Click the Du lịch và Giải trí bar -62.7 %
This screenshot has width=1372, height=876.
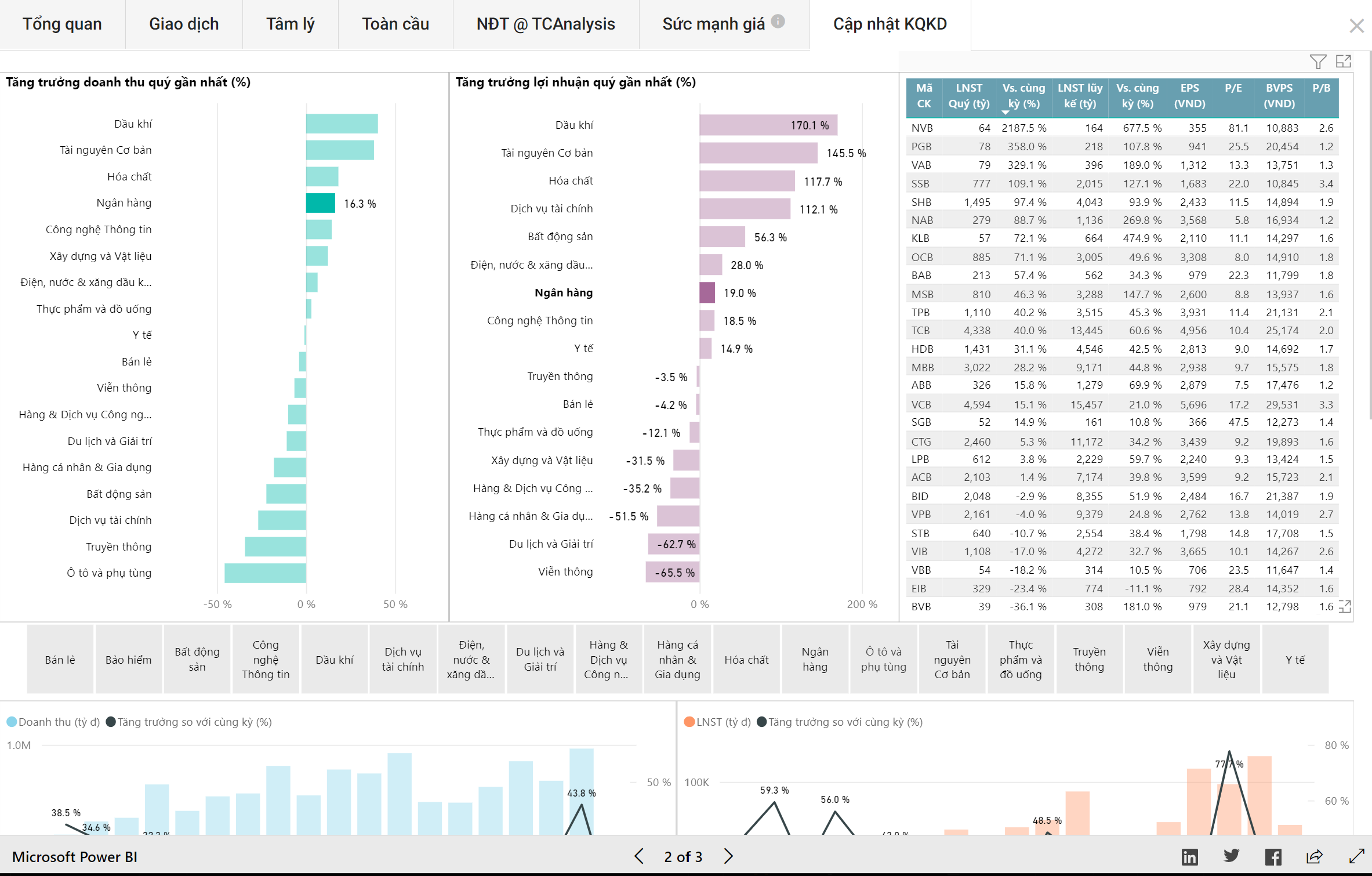674,544
